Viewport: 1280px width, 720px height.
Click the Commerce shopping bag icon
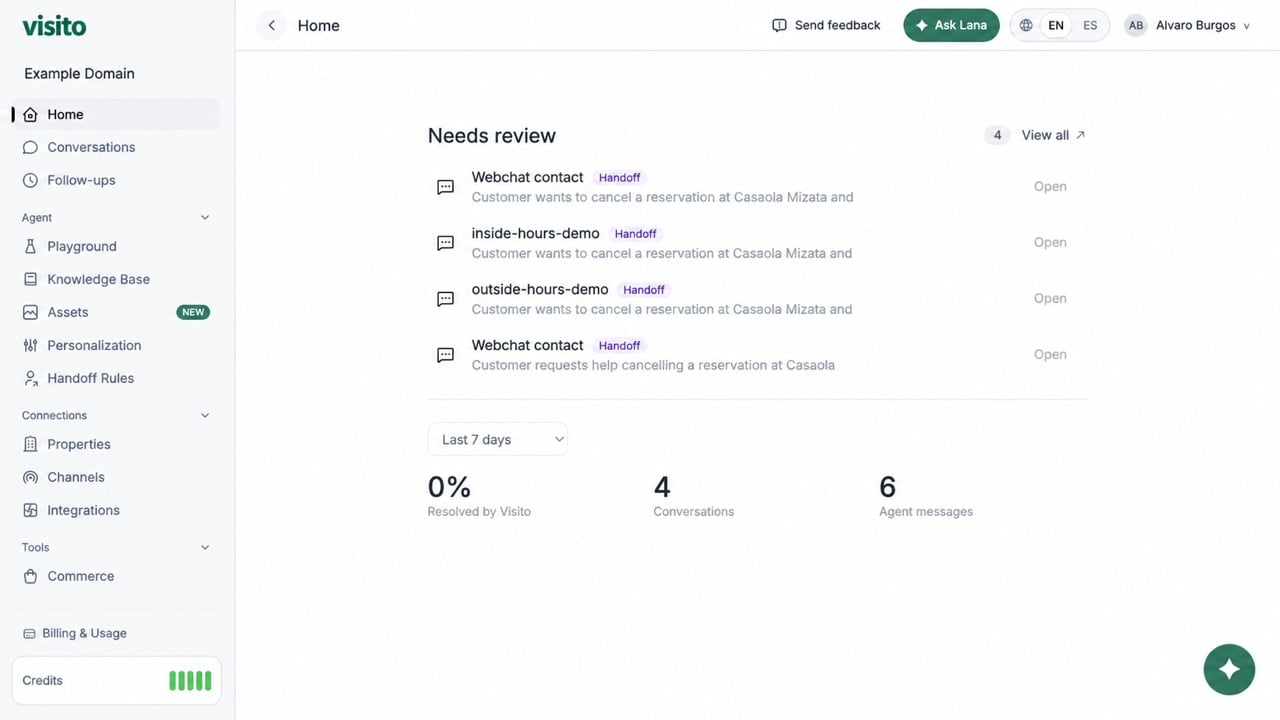pyautogui.click(x=30, y=576)
